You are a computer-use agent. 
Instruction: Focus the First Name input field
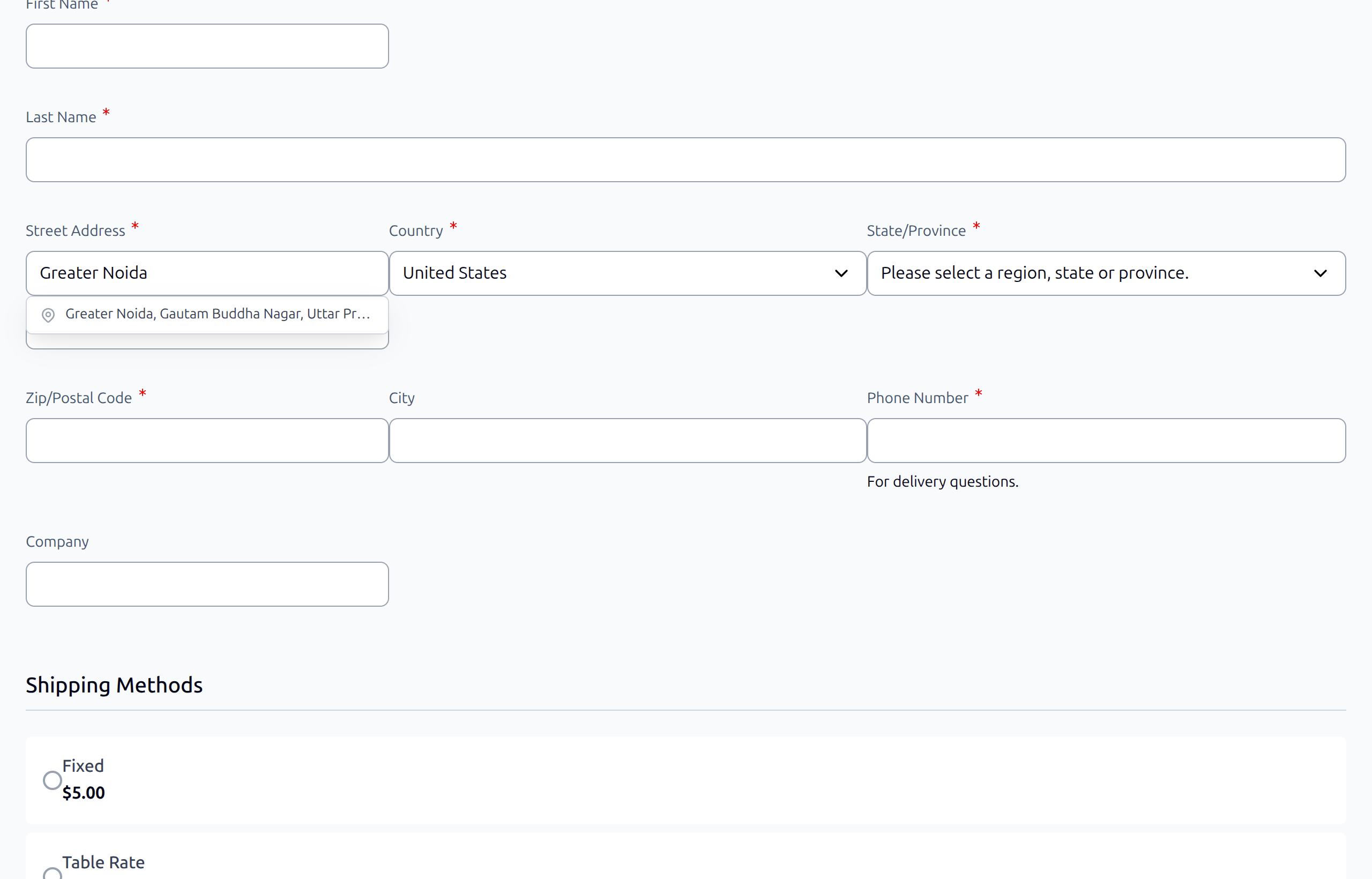[207, 46]
